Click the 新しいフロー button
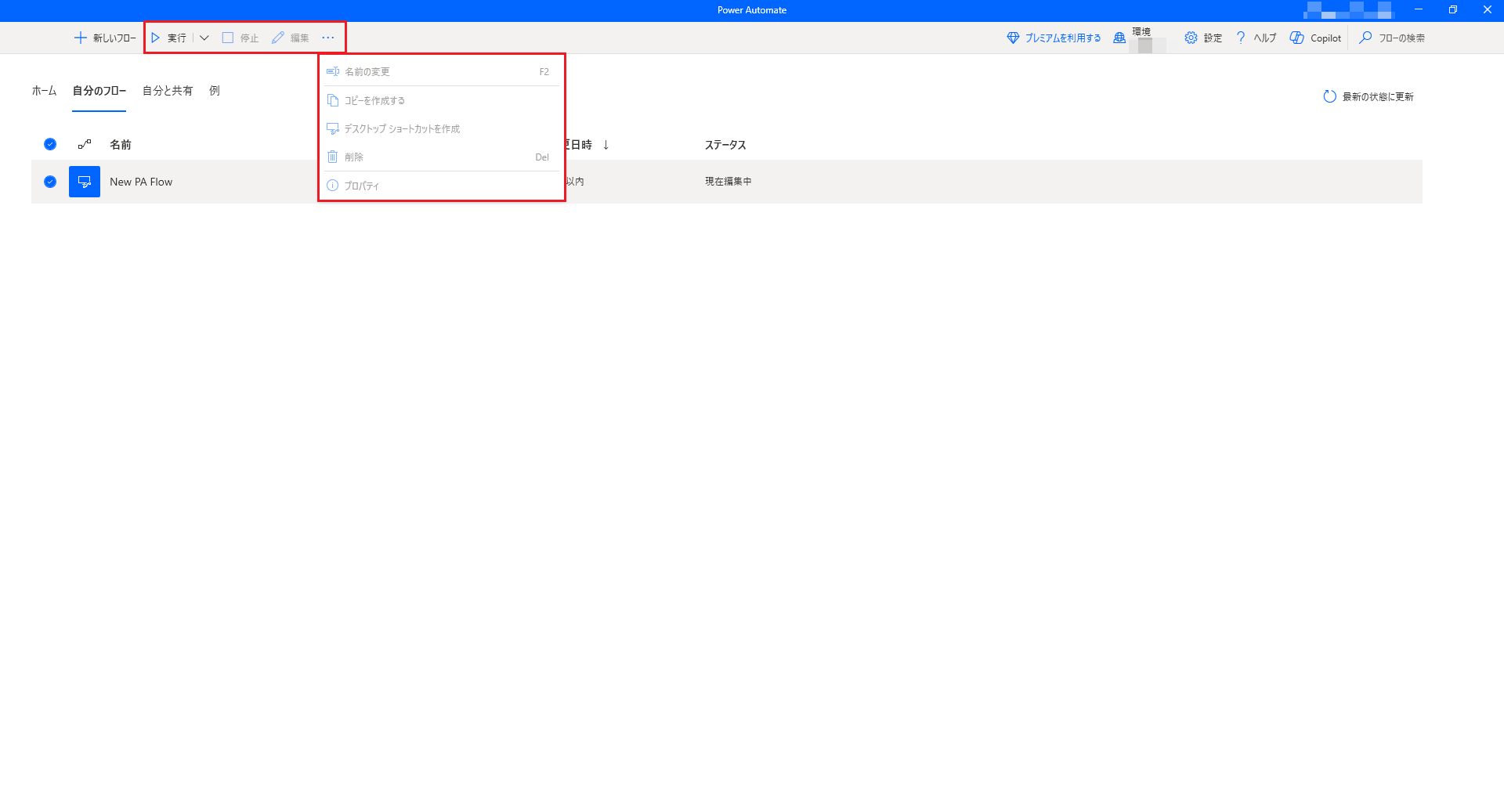Screen dimensions: 1504x812 pyautogui.click(x=105, y=38)
